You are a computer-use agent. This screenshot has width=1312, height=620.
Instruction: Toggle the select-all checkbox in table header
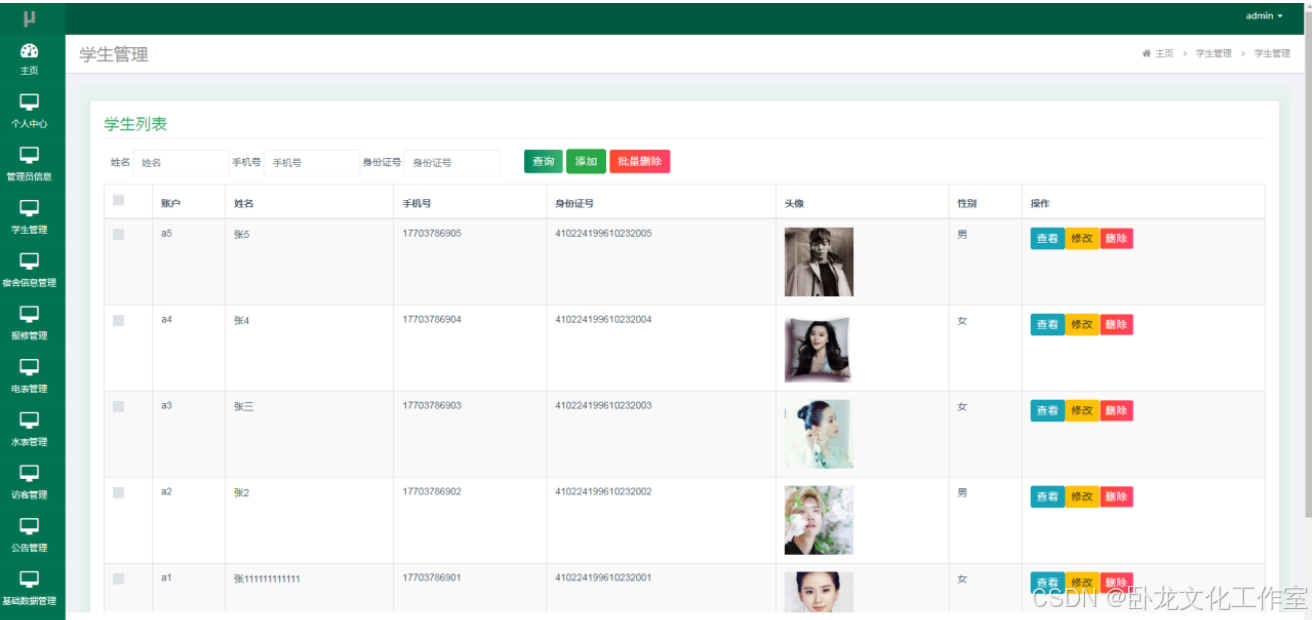118,200
